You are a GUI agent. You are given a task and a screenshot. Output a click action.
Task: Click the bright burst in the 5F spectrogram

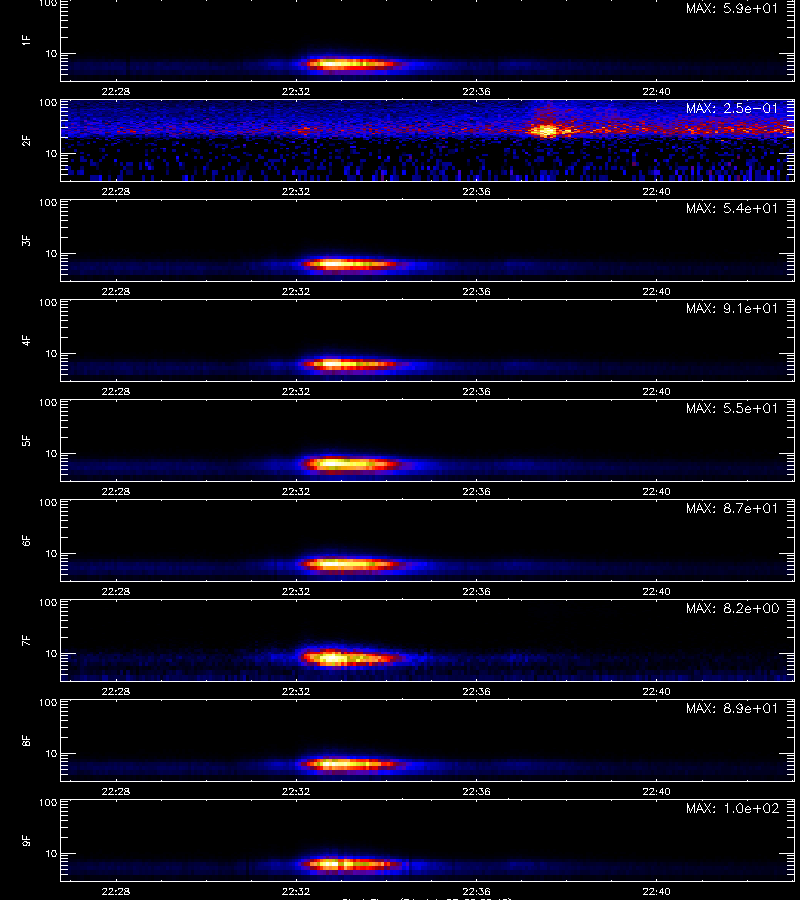[x=350, y=464]
